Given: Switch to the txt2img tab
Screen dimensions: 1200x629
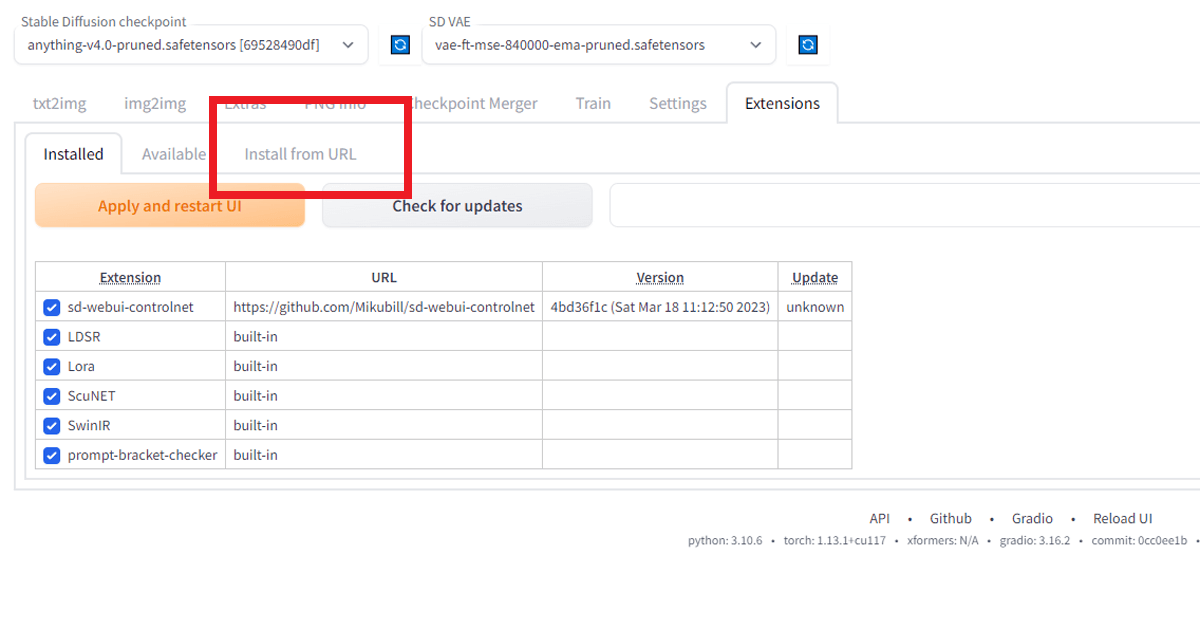Looking at the screenshot, I should [x=59, y=103].
